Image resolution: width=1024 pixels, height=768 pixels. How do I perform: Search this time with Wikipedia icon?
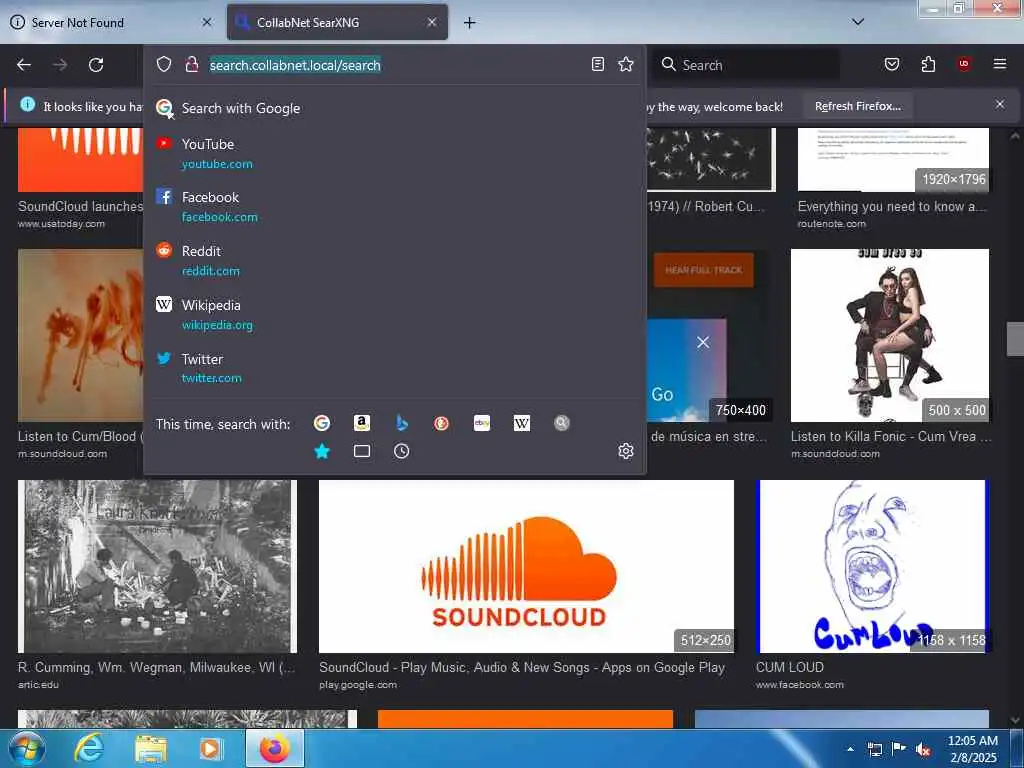tap(522, 423)
